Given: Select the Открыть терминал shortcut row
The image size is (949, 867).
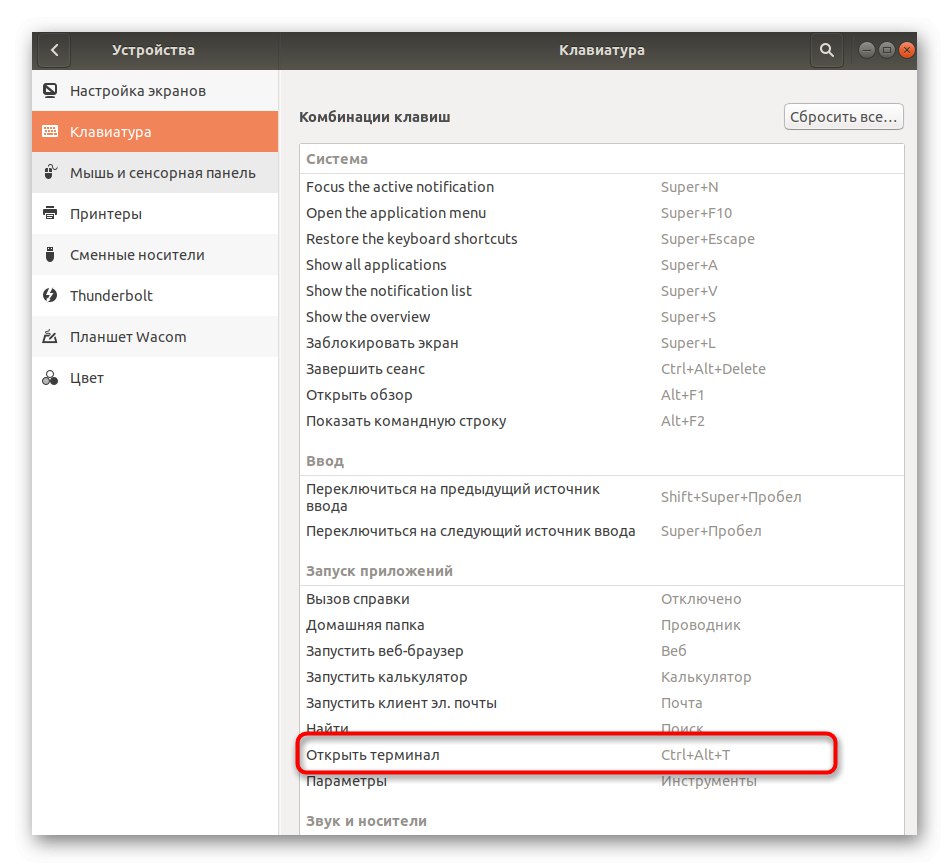Looking at the screenshot, I should [x=566, y=755].
